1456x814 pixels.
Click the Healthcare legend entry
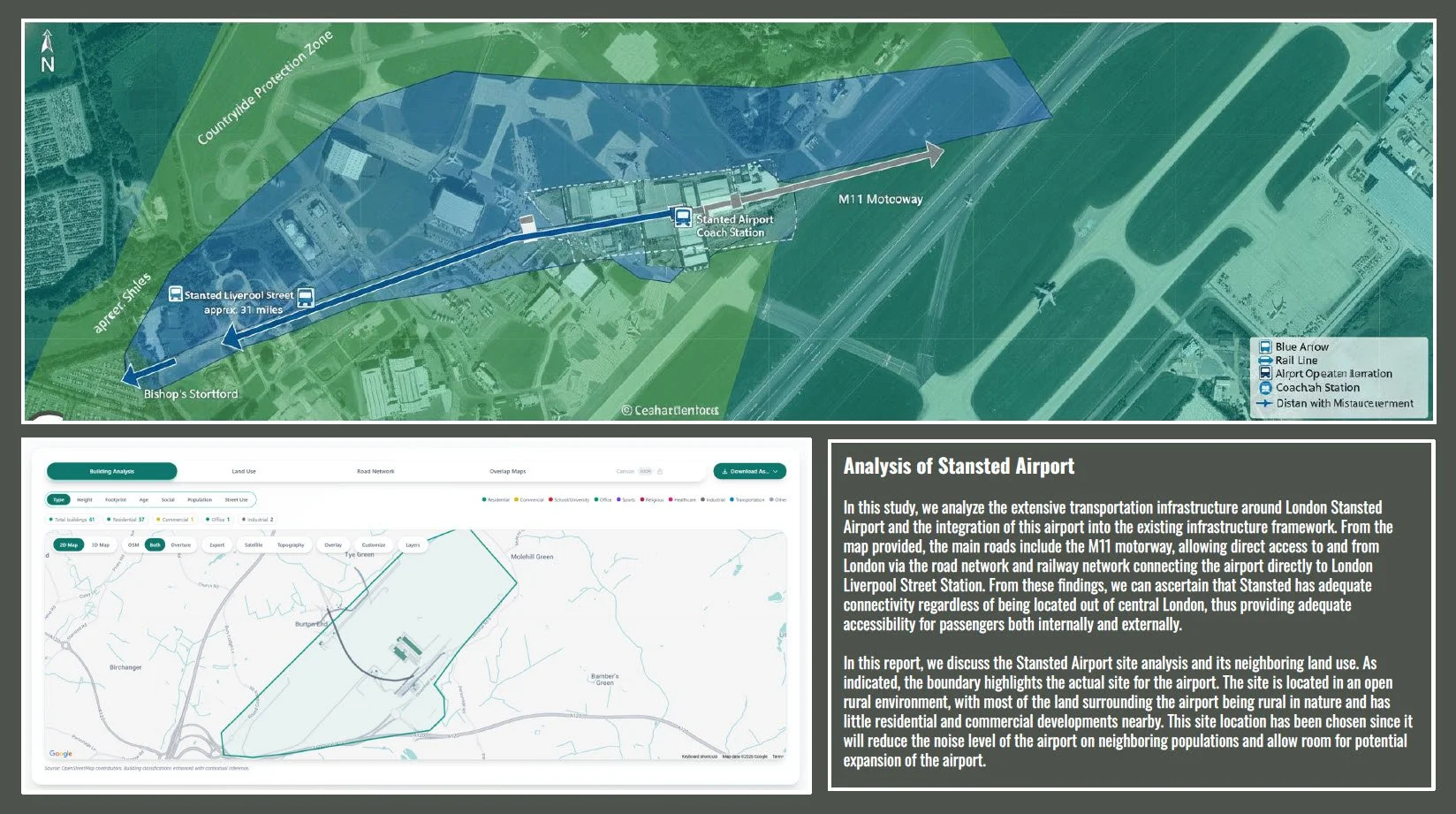pos(683,499)
